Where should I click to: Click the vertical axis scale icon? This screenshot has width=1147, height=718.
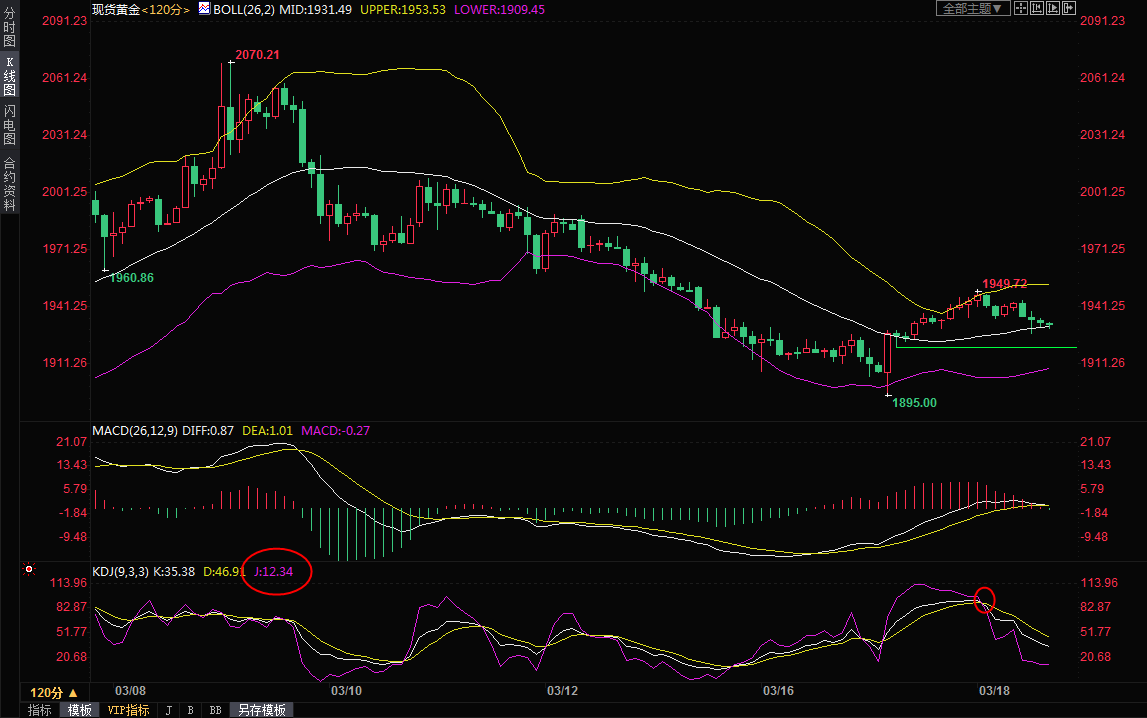[1037, 8]
